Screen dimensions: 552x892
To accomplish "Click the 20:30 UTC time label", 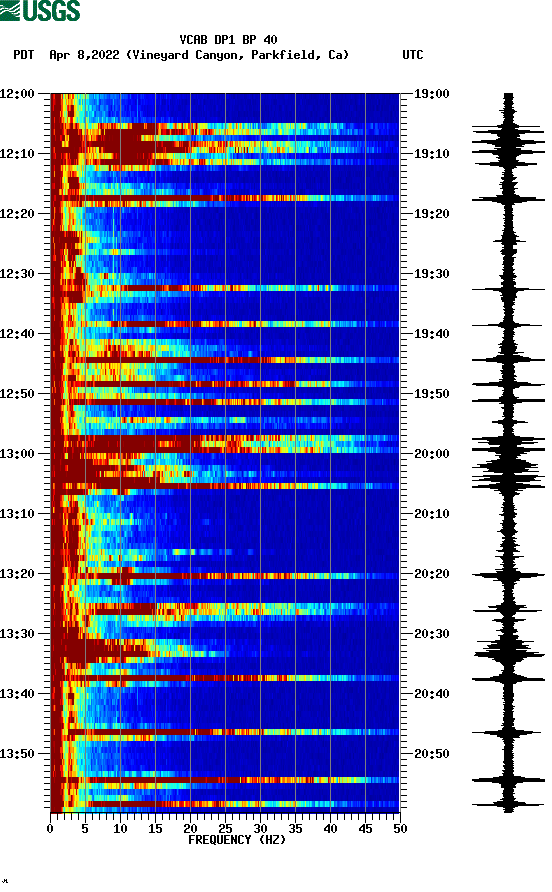I will pos(431,634).
